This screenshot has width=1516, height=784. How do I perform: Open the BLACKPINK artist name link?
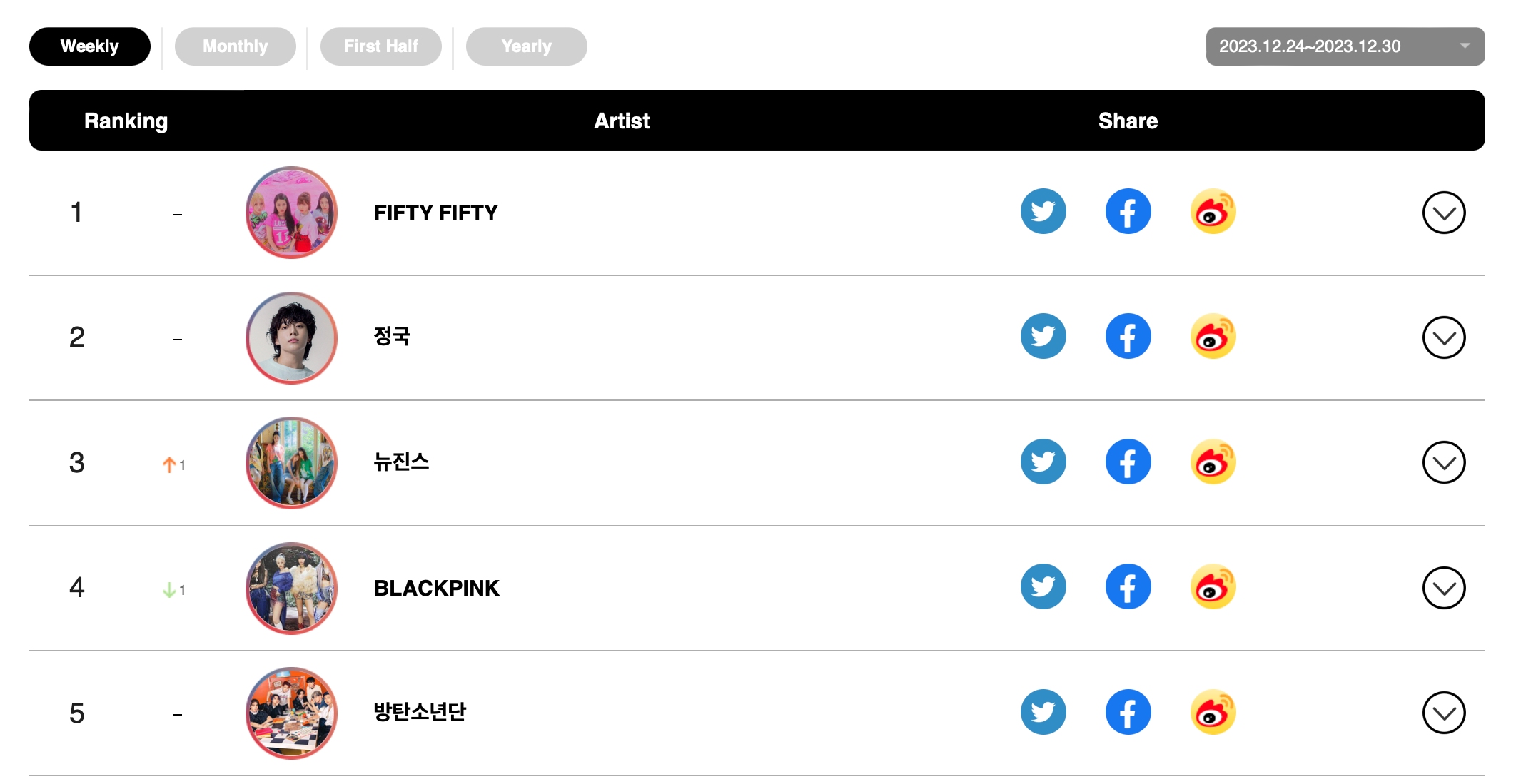(x=436, y=588)
